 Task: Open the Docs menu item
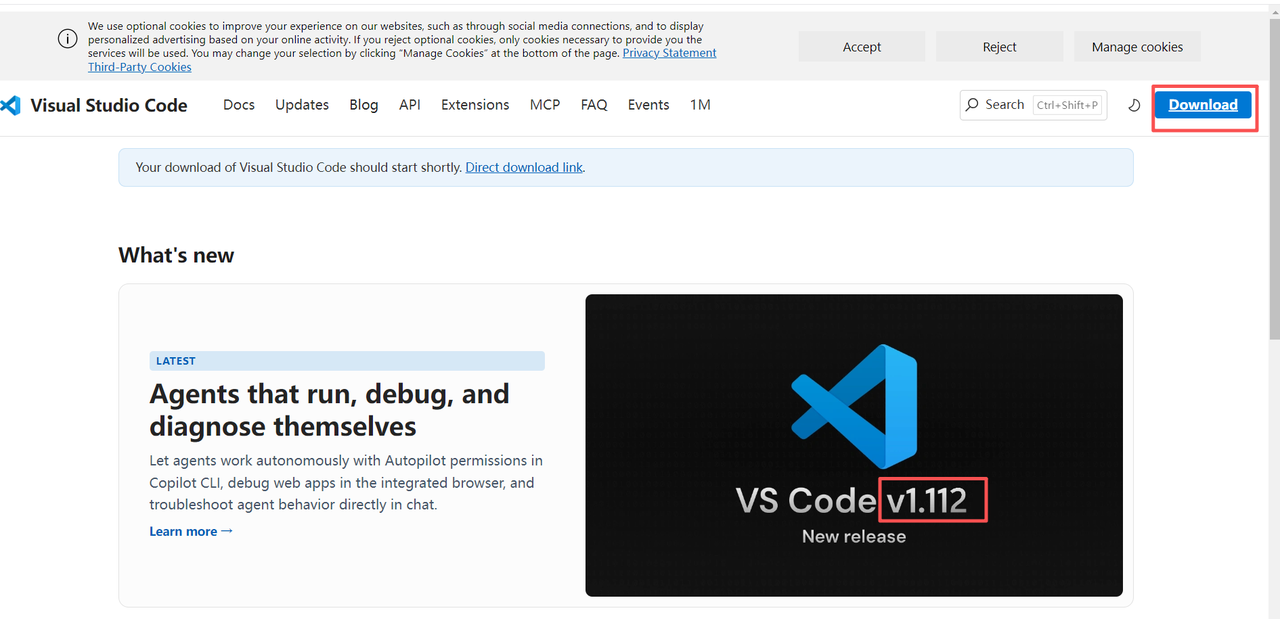click(x=239, y=105)
